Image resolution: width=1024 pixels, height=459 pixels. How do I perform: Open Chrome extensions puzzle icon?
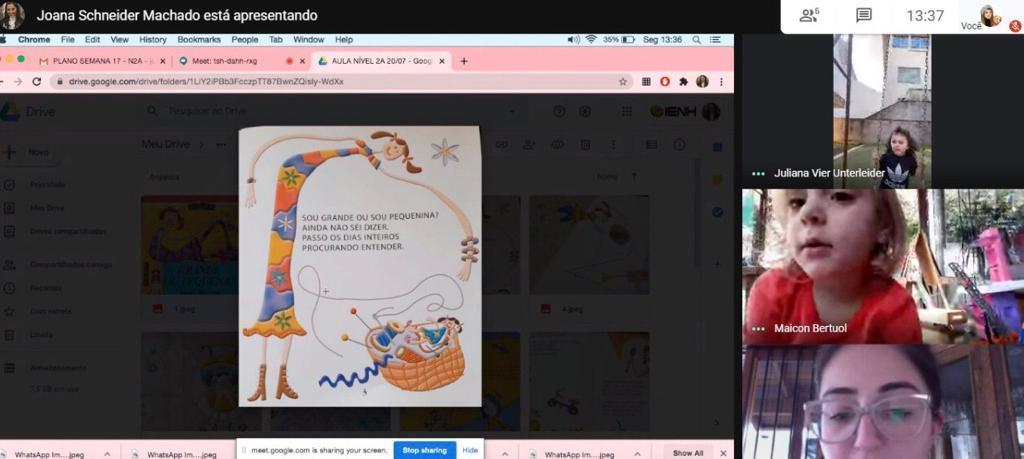tap(683, 81)
